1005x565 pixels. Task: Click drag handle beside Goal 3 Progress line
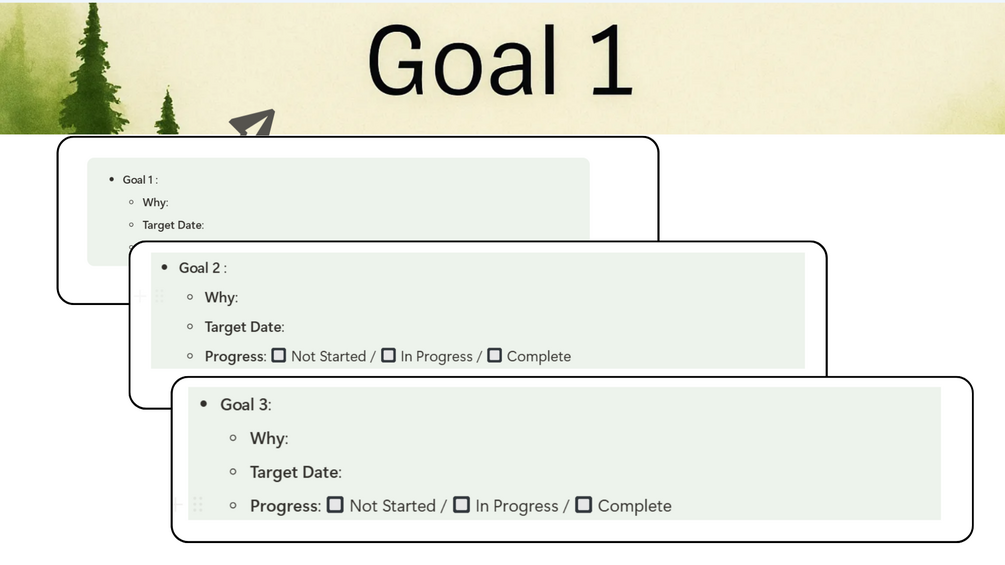pyautogui.click(x=198, y=505)
